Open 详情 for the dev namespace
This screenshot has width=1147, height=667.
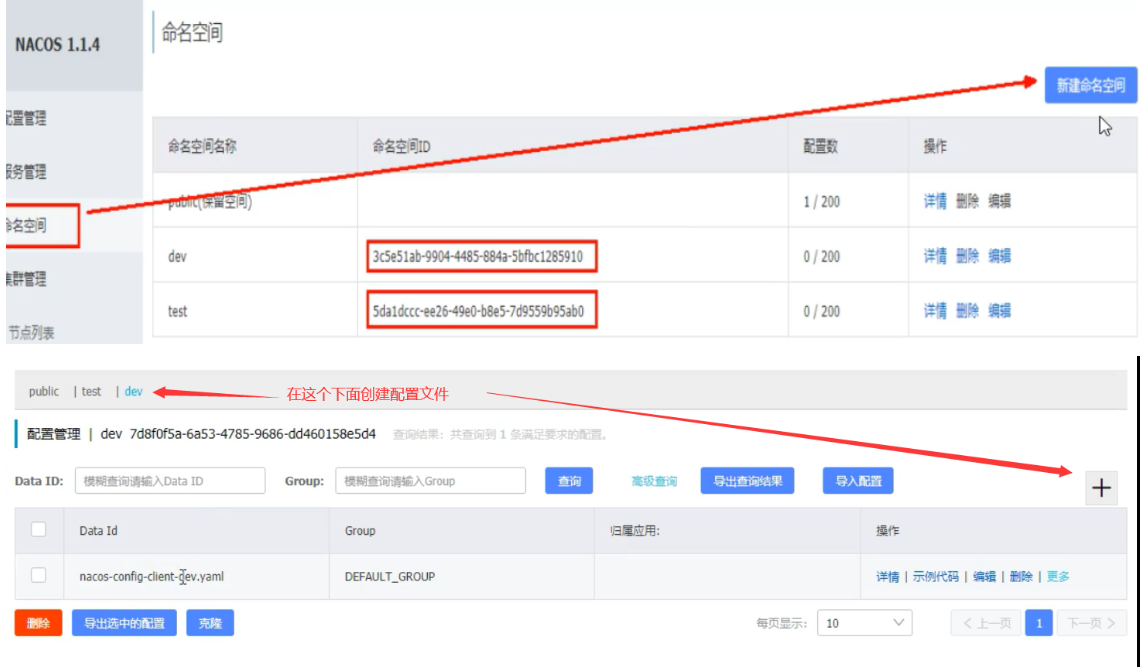(x=935, y=256)
